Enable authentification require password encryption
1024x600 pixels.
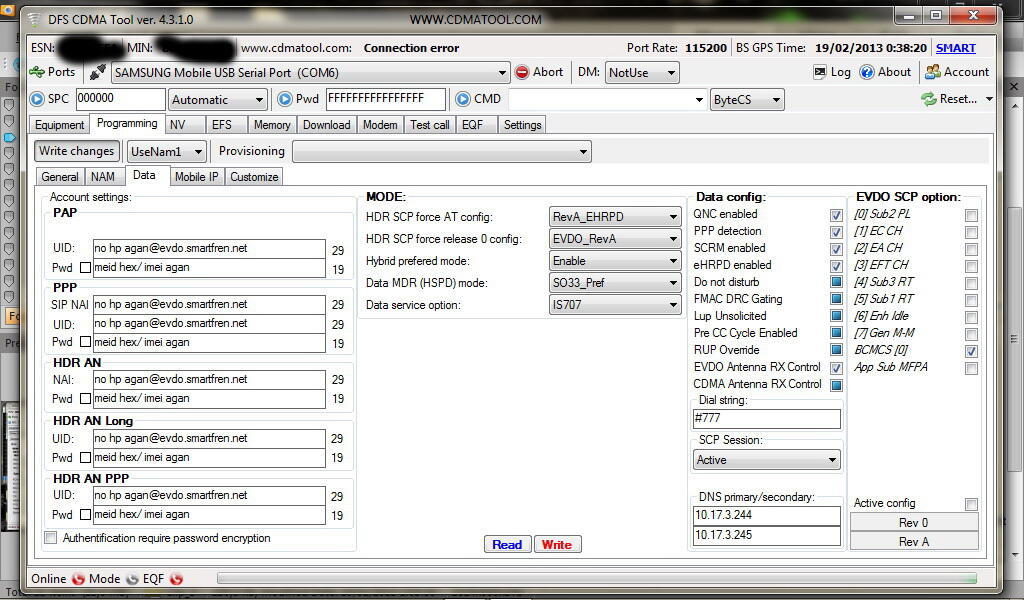coord(50,538)
